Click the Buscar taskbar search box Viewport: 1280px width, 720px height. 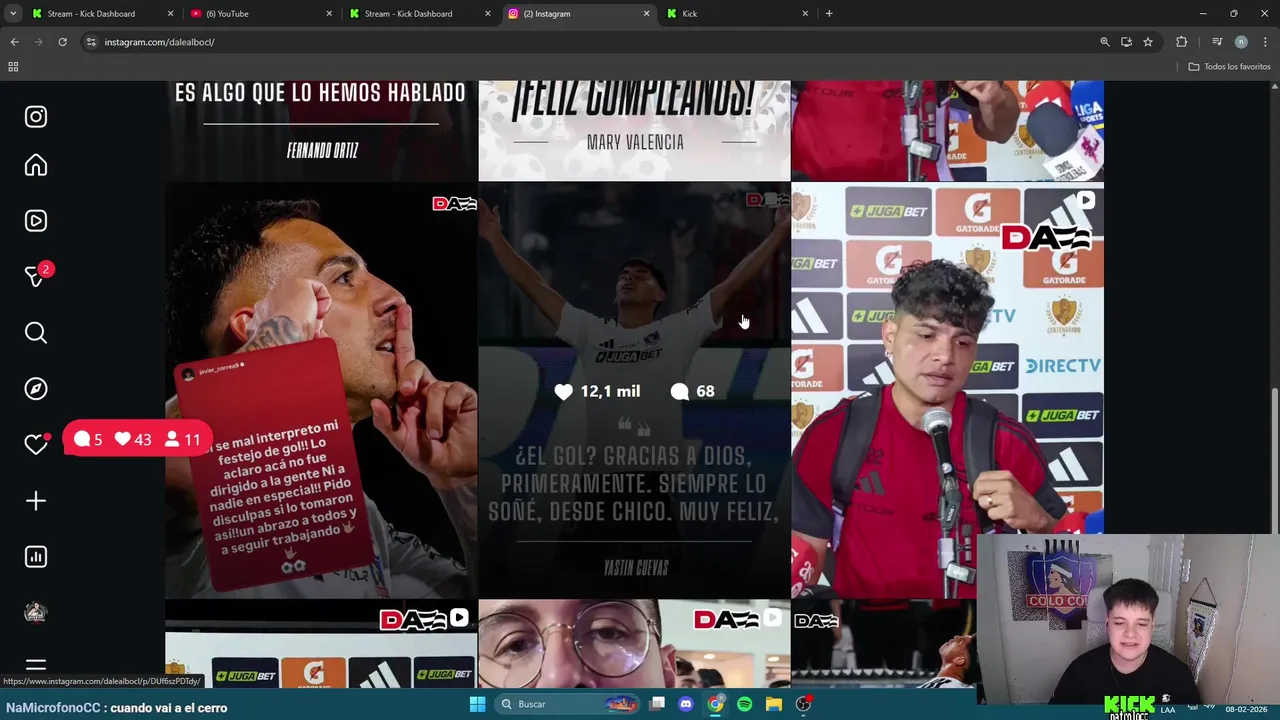567,704
